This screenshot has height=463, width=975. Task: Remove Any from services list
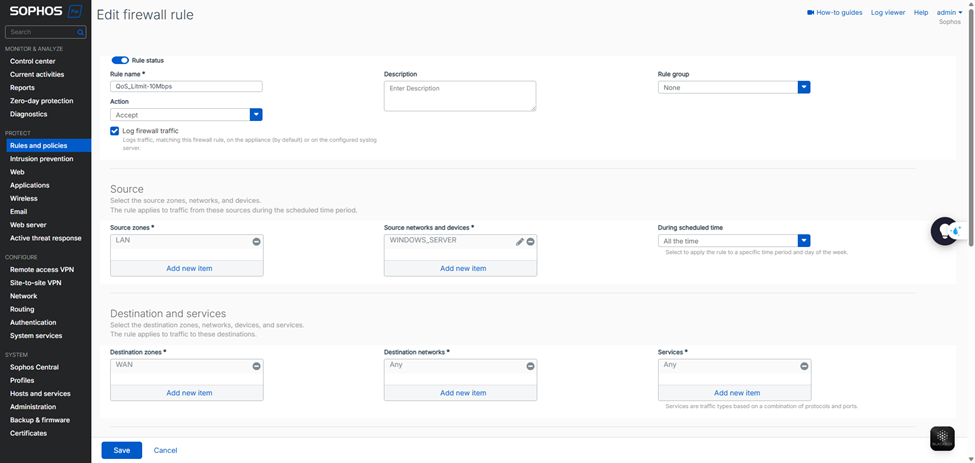pyautogui.click(x=804, y=366)
